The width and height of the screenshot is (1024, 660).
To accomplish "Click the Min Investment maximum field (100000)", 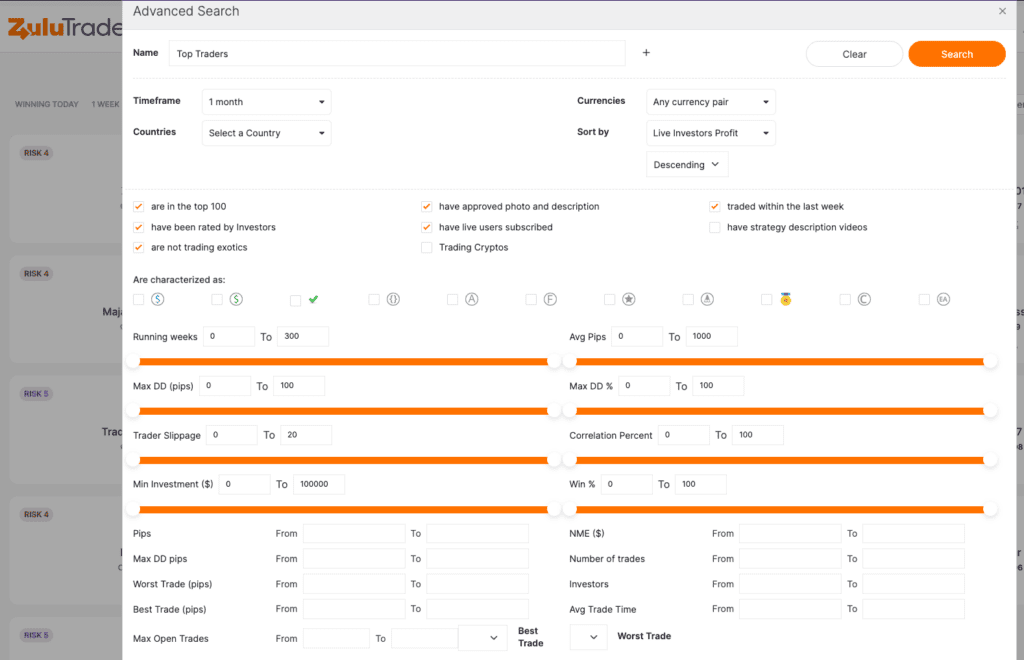I will (319, 484).
